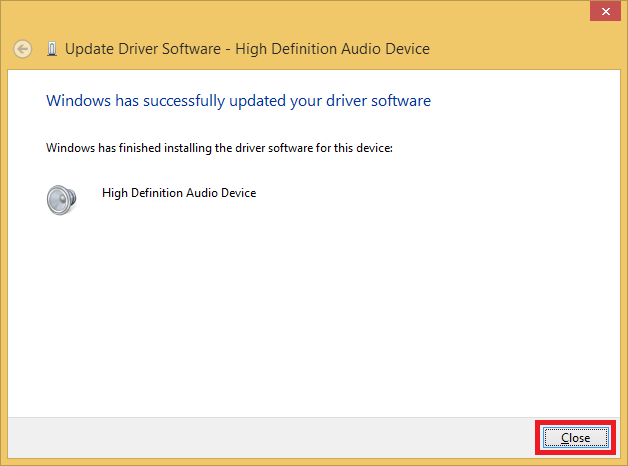Click the word 'Audio' in the device label
Image resolution: width=628 pixels, height=466 pixels.
coord(202,193)
